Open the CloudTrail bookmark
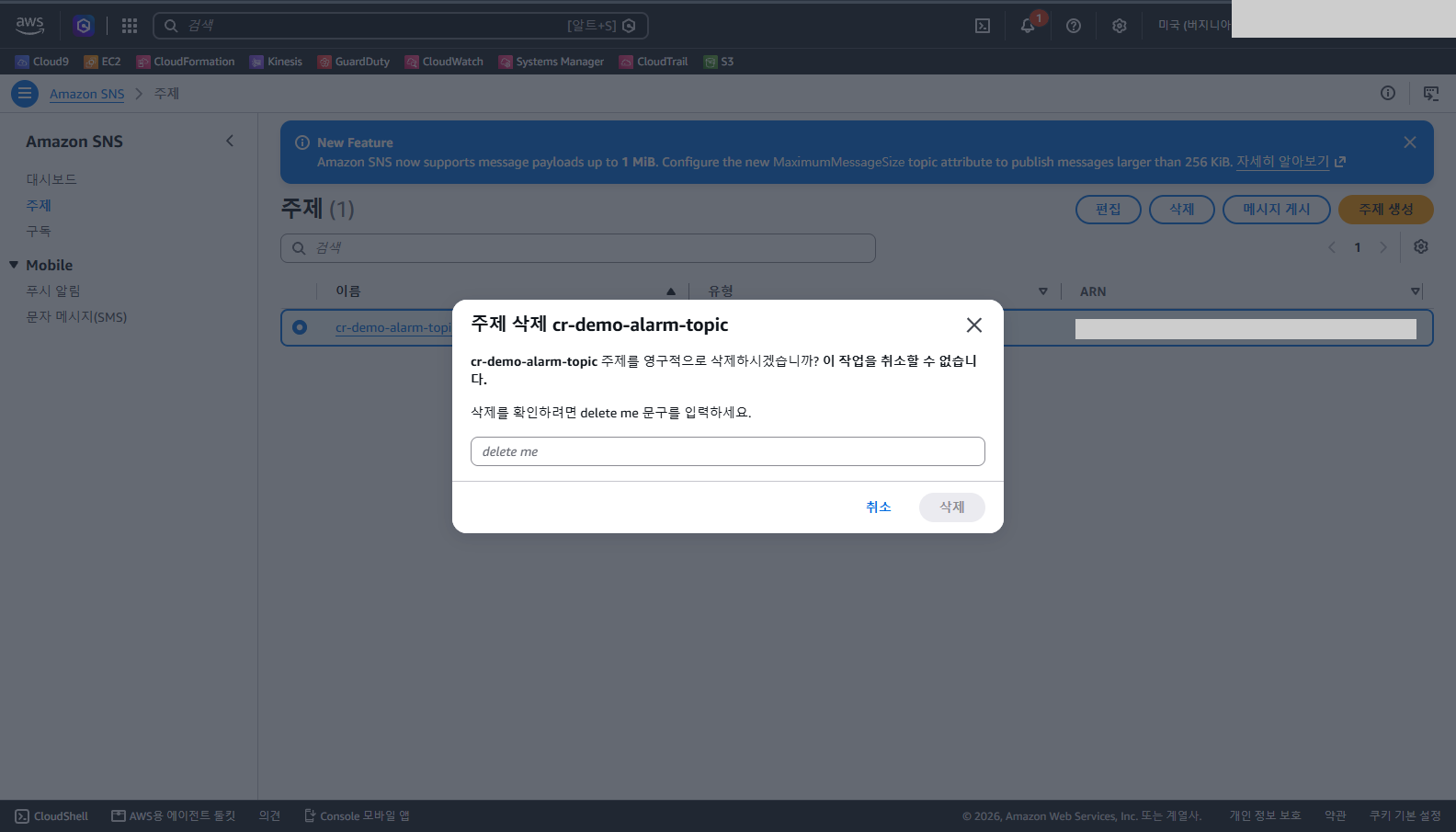This screenshot has width=1456, height=832. coord(654,62)
